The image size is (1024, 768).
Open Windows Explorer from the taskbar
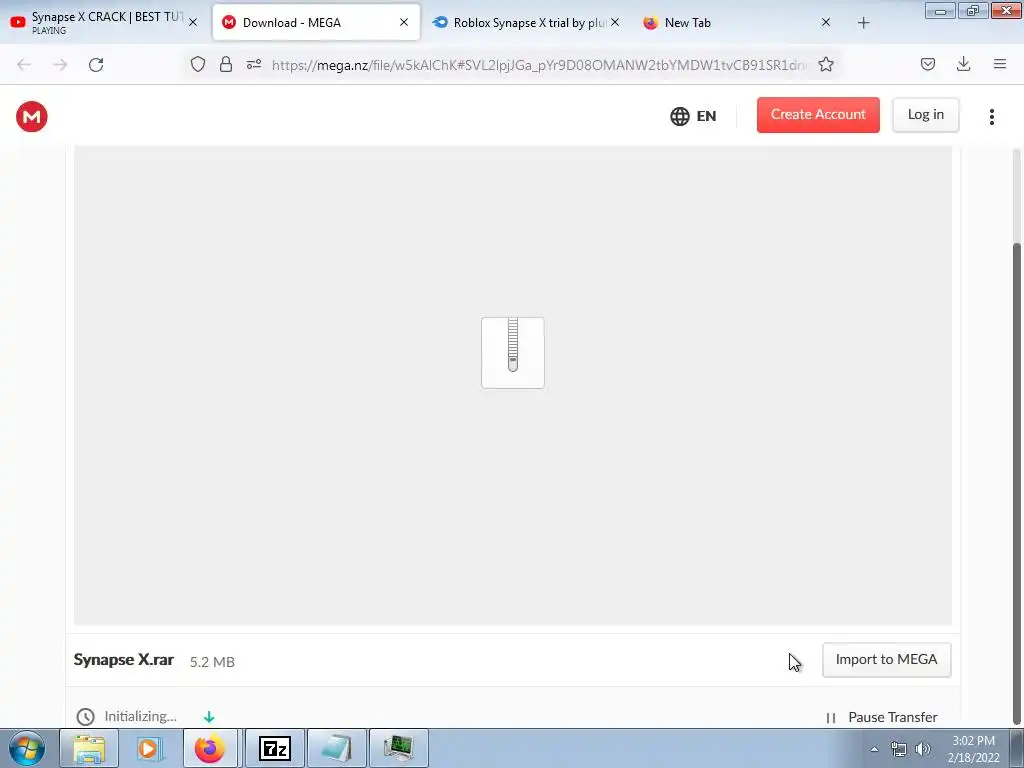pos(89,748)
